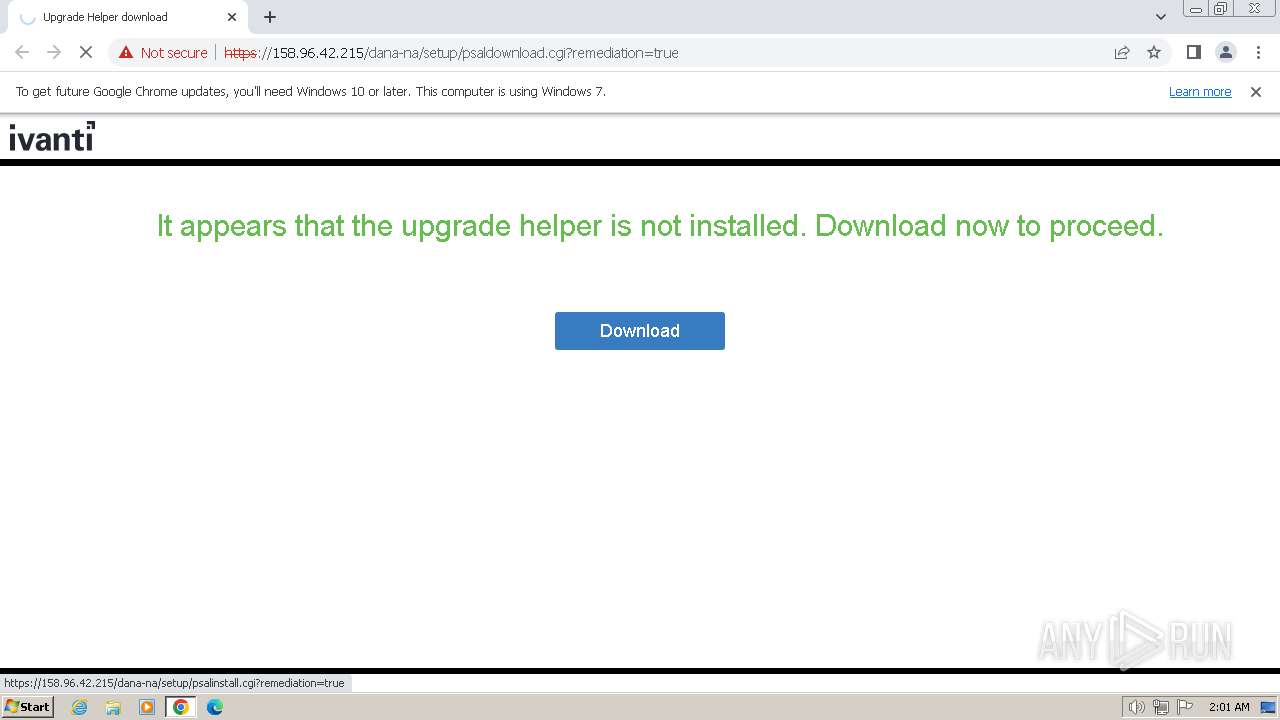The width and height of the screenshot is (1280, 720).
Task: Select the Upgrade Helper download tab
Action: (128, 17)
